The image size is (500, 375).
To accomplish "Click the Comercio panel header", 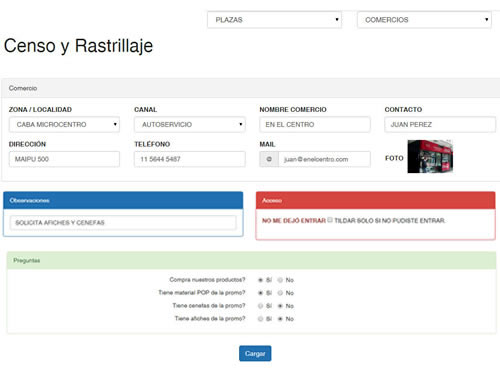I will click(250, 88).
